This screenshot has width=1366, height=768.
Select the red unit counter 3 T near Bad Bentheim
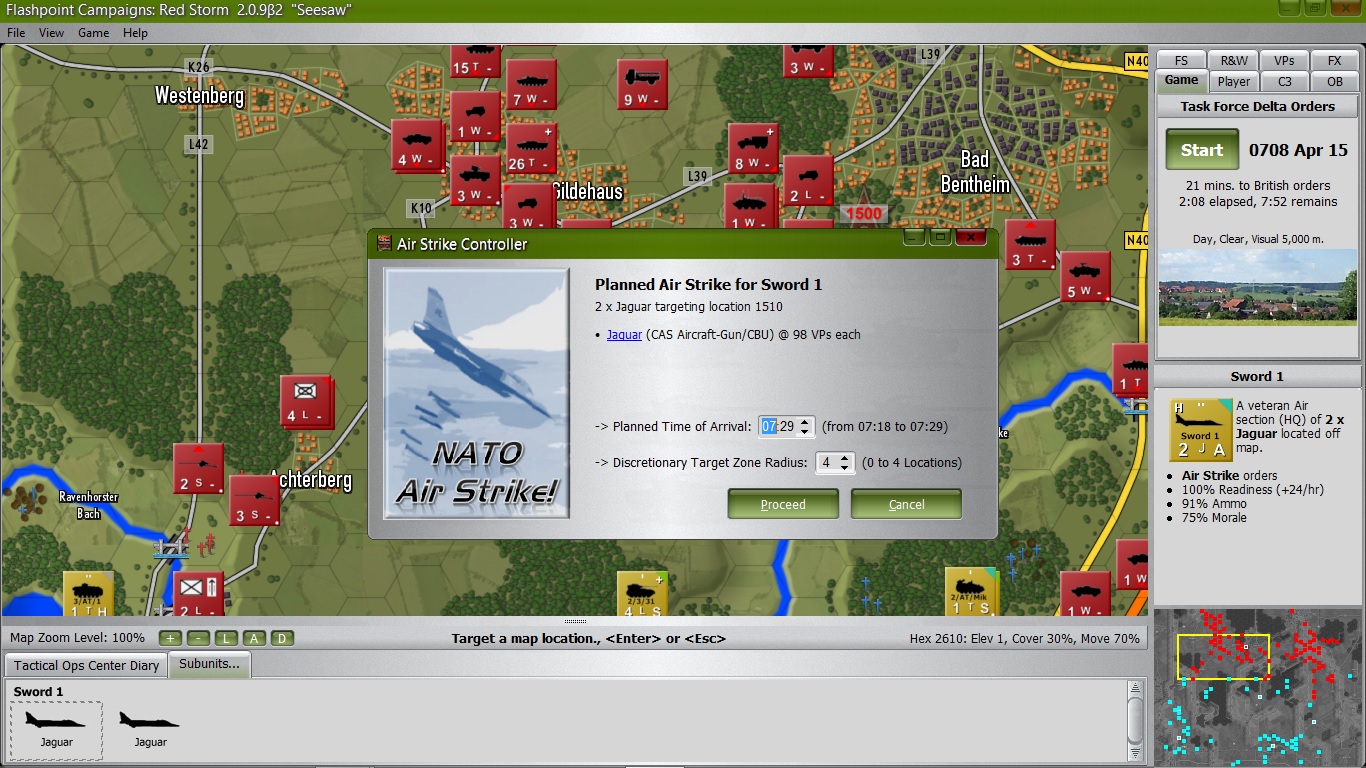tap(1030, 244)
